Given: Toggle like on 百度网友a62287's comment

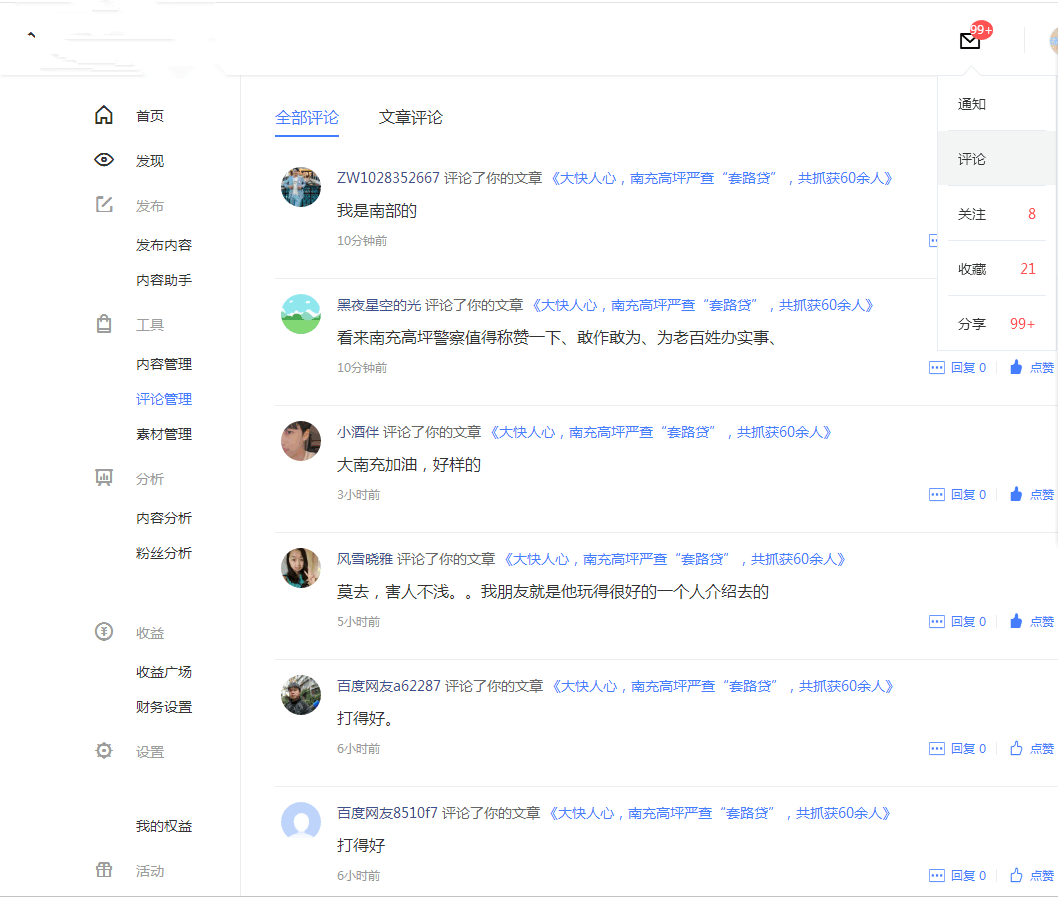Looking at the screenshot, I should tap(1031, 749).
